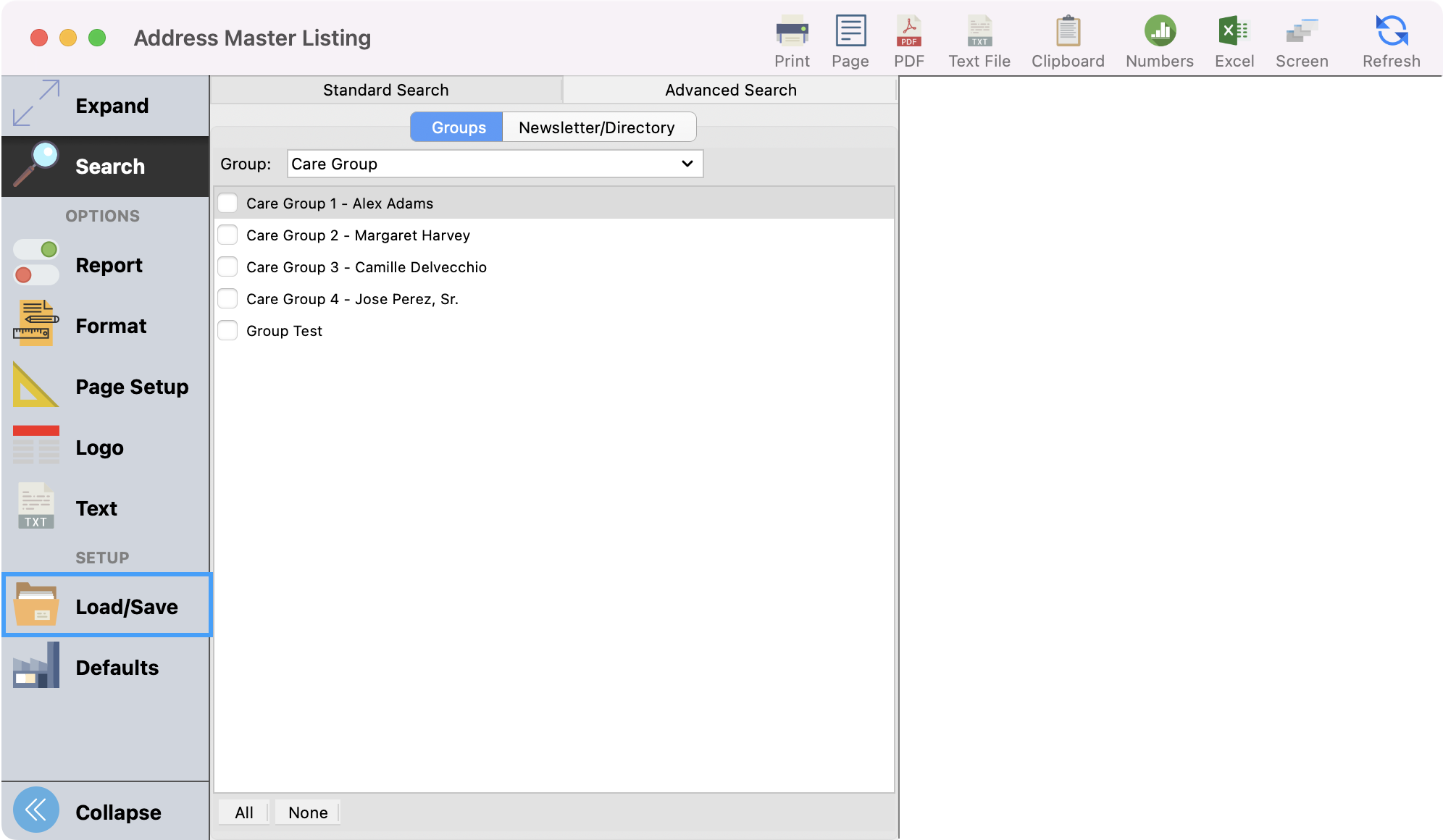
Task: Click the Text File export icon
Action: coord(979,32)
